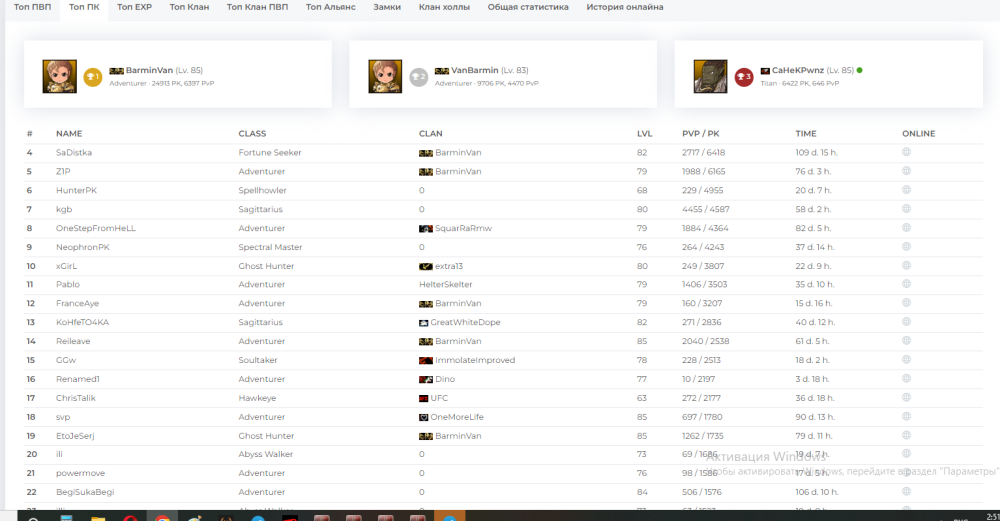Click the OneMoreLife clan crest icon

pyautogui.click(x=424, y=417)
